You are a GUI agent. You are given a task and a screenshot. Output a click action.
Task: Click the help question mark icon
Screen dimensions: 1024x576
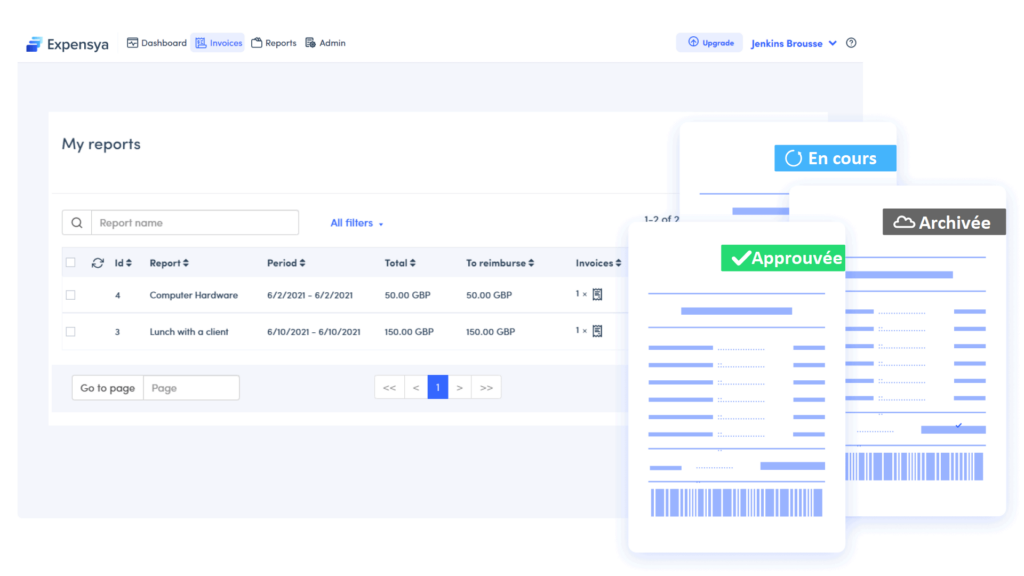coord(851,42)
